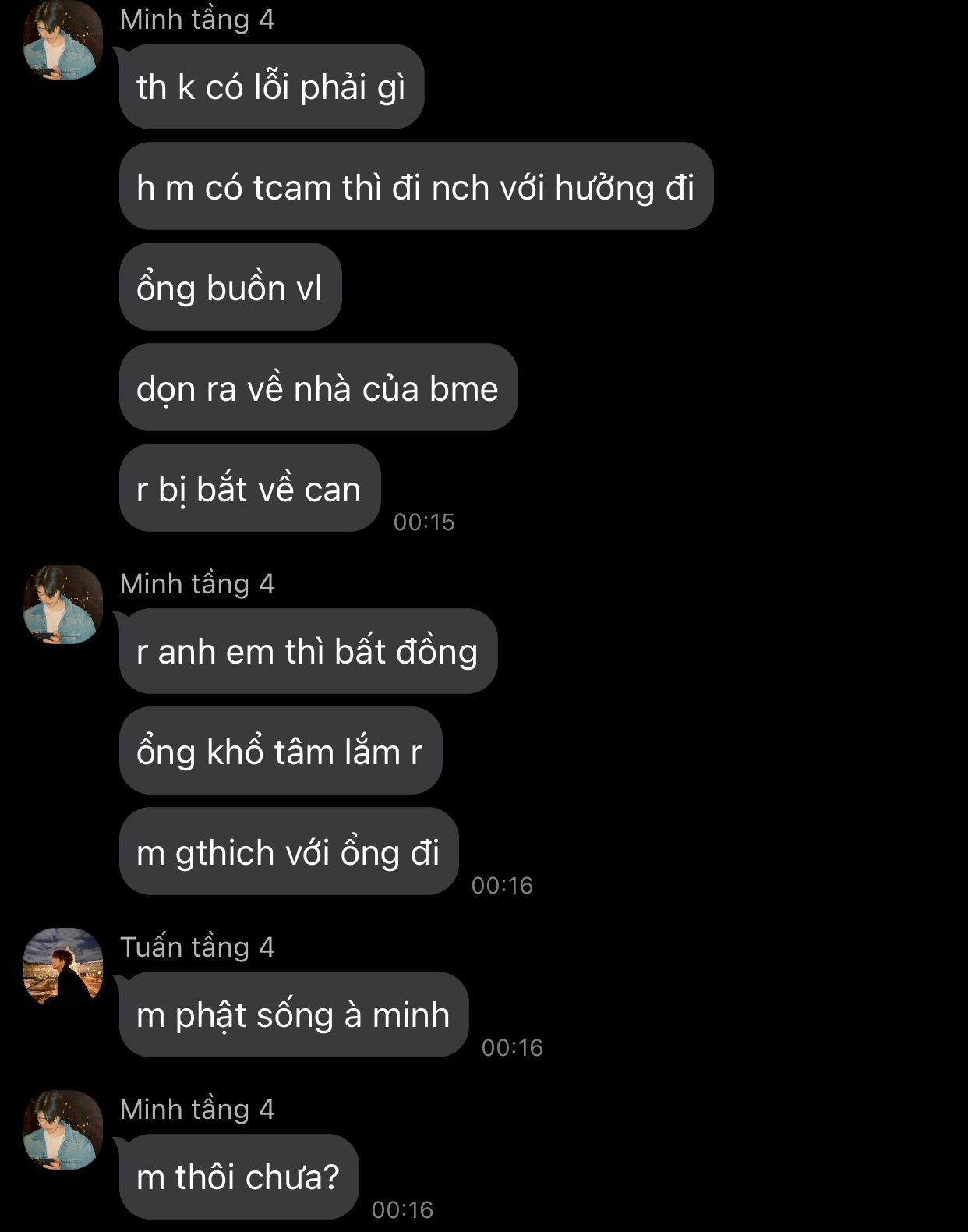Tap message 'h m có tcam thì đi nch với hưởng đi'
This screenshot has width=968, height=1232.
click(x=416, y=186)
